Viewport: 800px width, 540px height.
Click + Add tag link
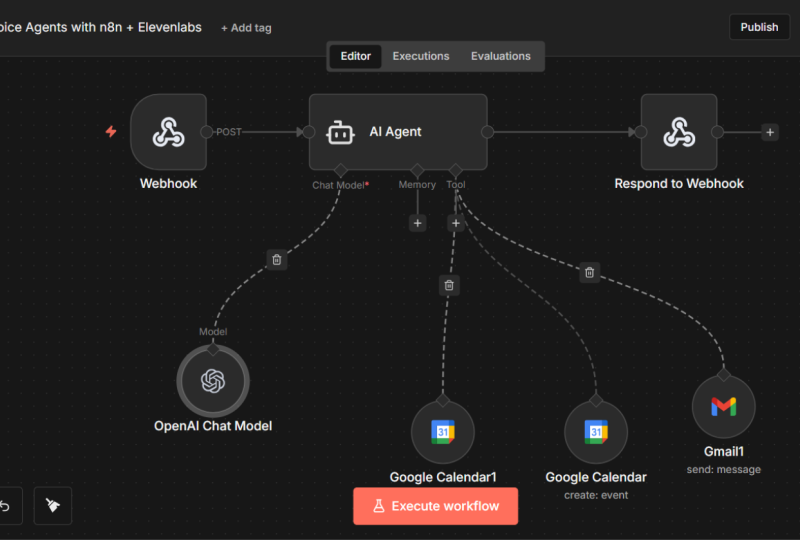point(246,28)
